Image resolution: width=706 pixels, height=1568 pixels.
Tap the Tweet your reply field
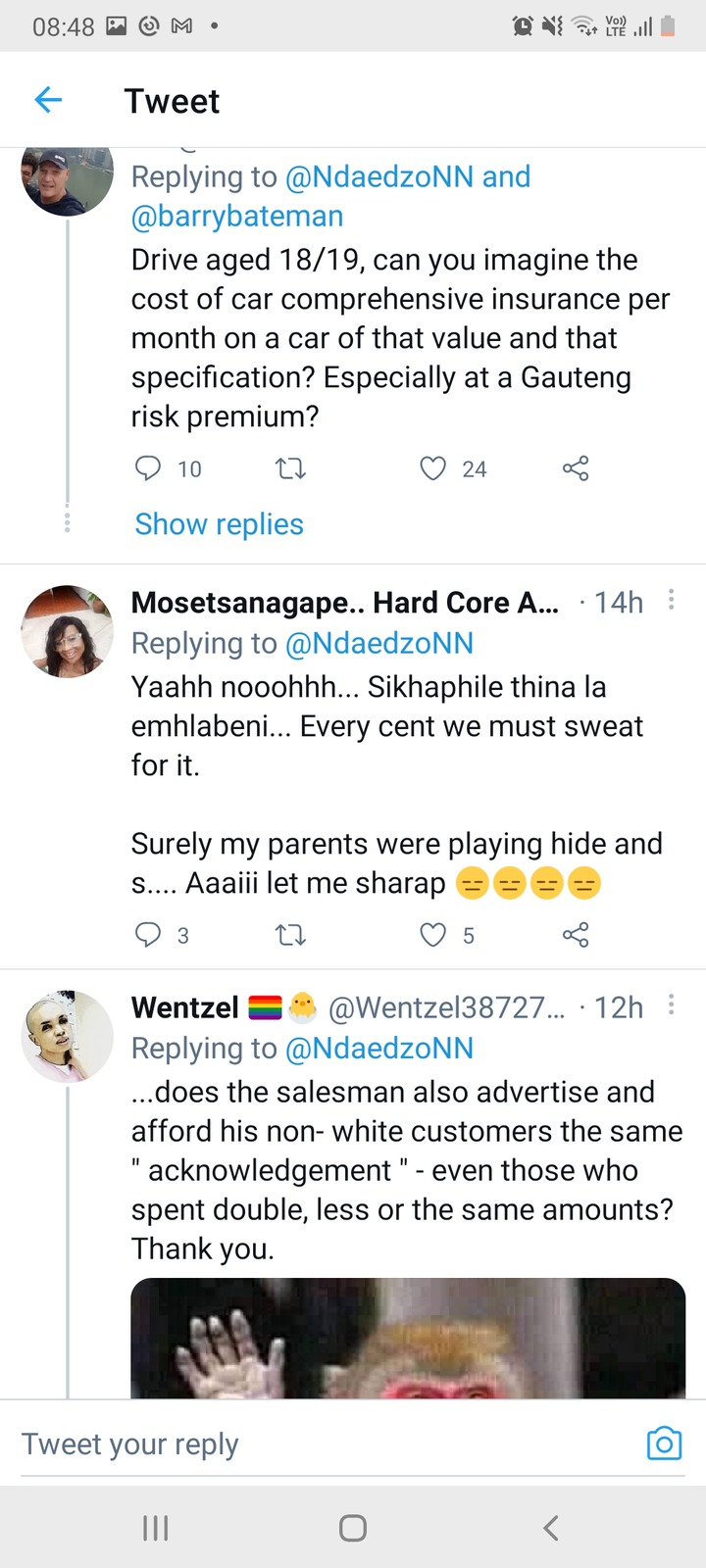(x=324, y=1444)
